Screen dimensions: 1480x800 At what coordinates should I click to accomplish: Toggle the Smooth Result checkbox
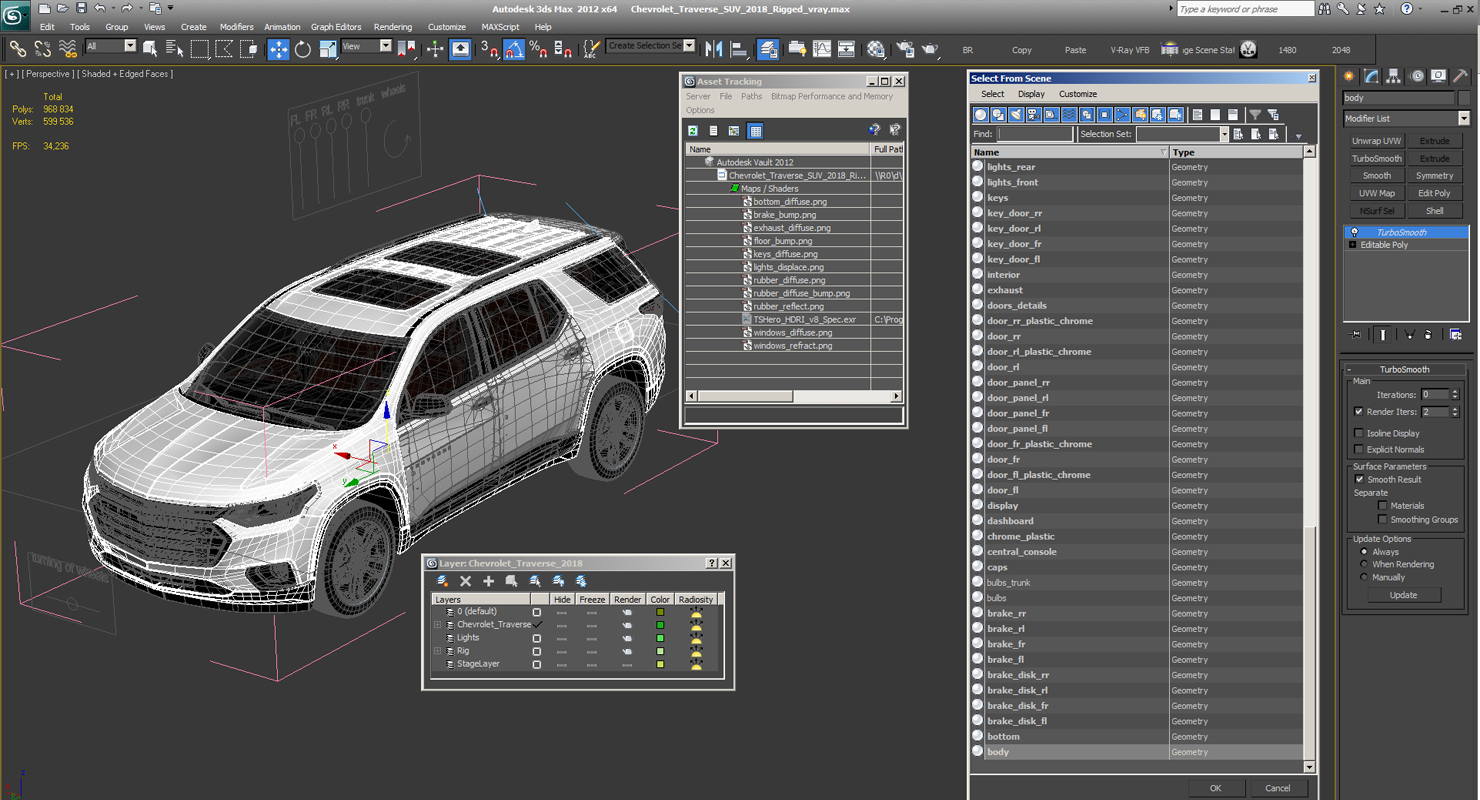[x=1359, y=479]
